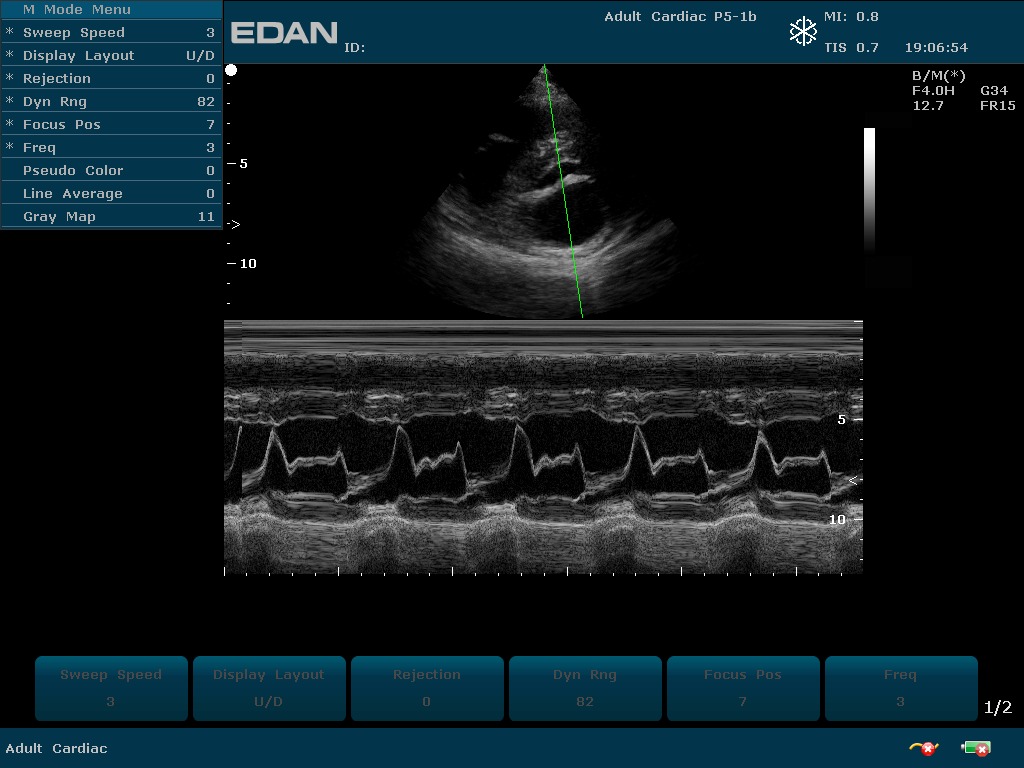Click the disconnected network cable status icon

pos(922,748)
